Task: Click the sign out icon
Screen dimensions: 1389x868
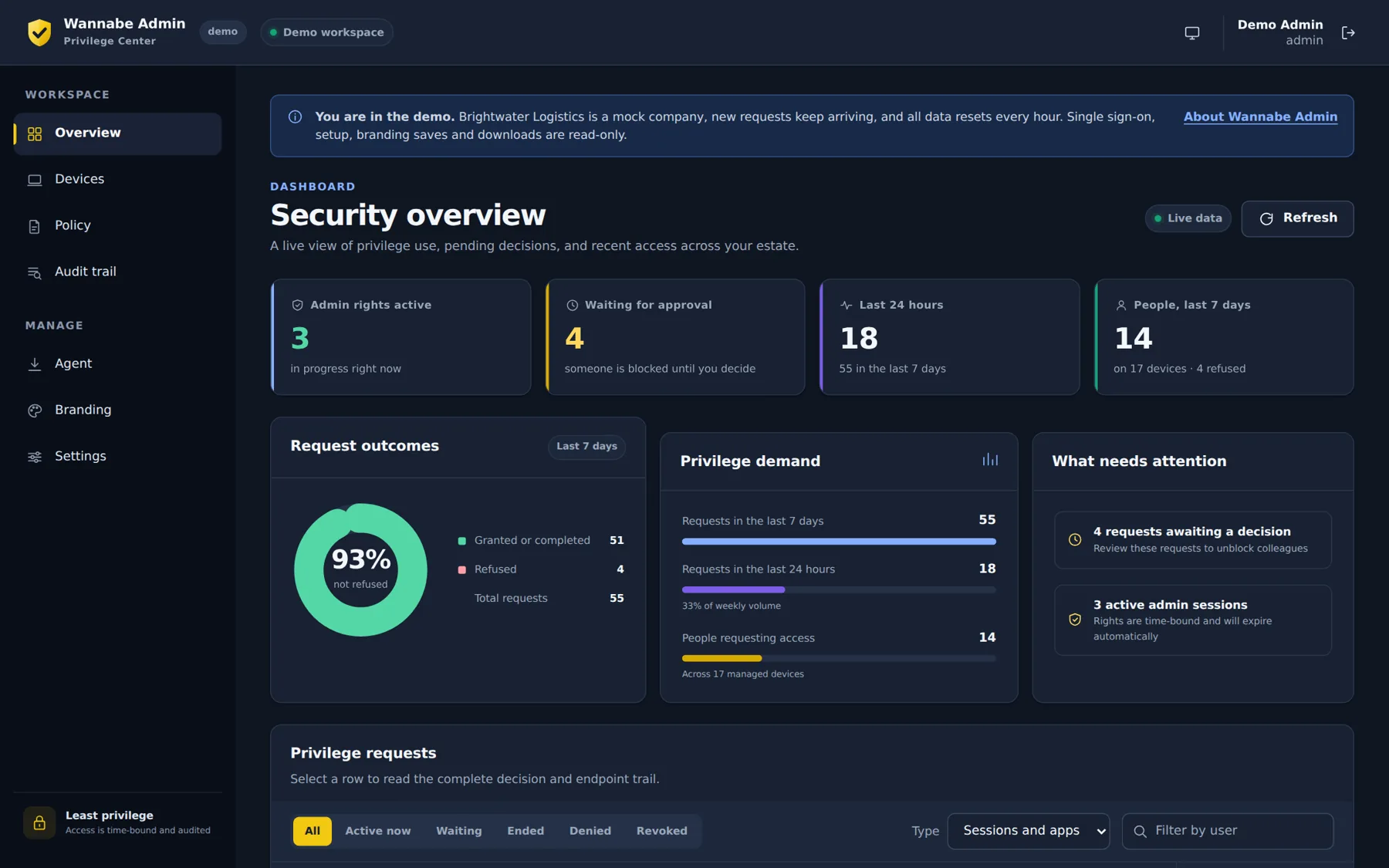Action: pos(1348,32)
